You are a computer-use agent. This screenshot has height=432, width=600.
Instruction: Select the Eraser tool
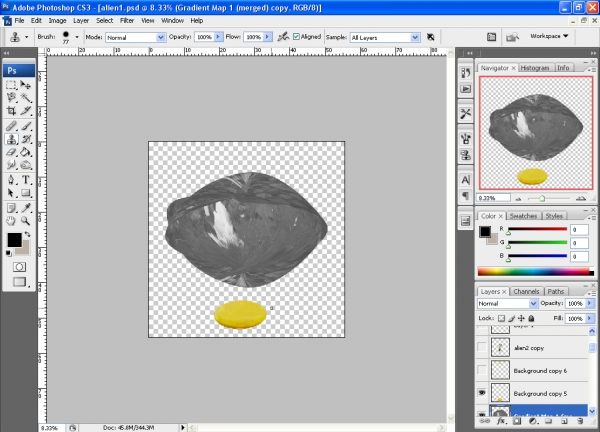(x=11, y=152)
